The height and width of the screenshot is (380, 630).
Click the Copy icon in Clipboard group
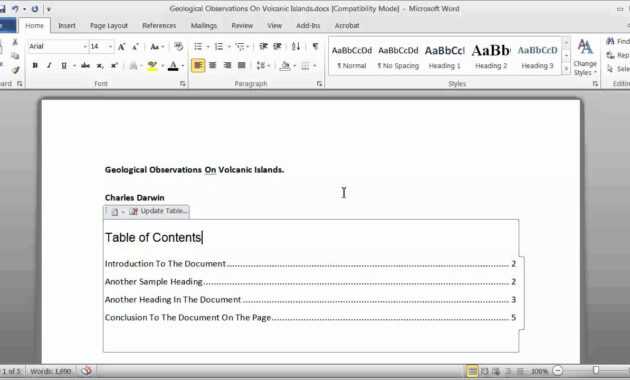tap(15, 56)
